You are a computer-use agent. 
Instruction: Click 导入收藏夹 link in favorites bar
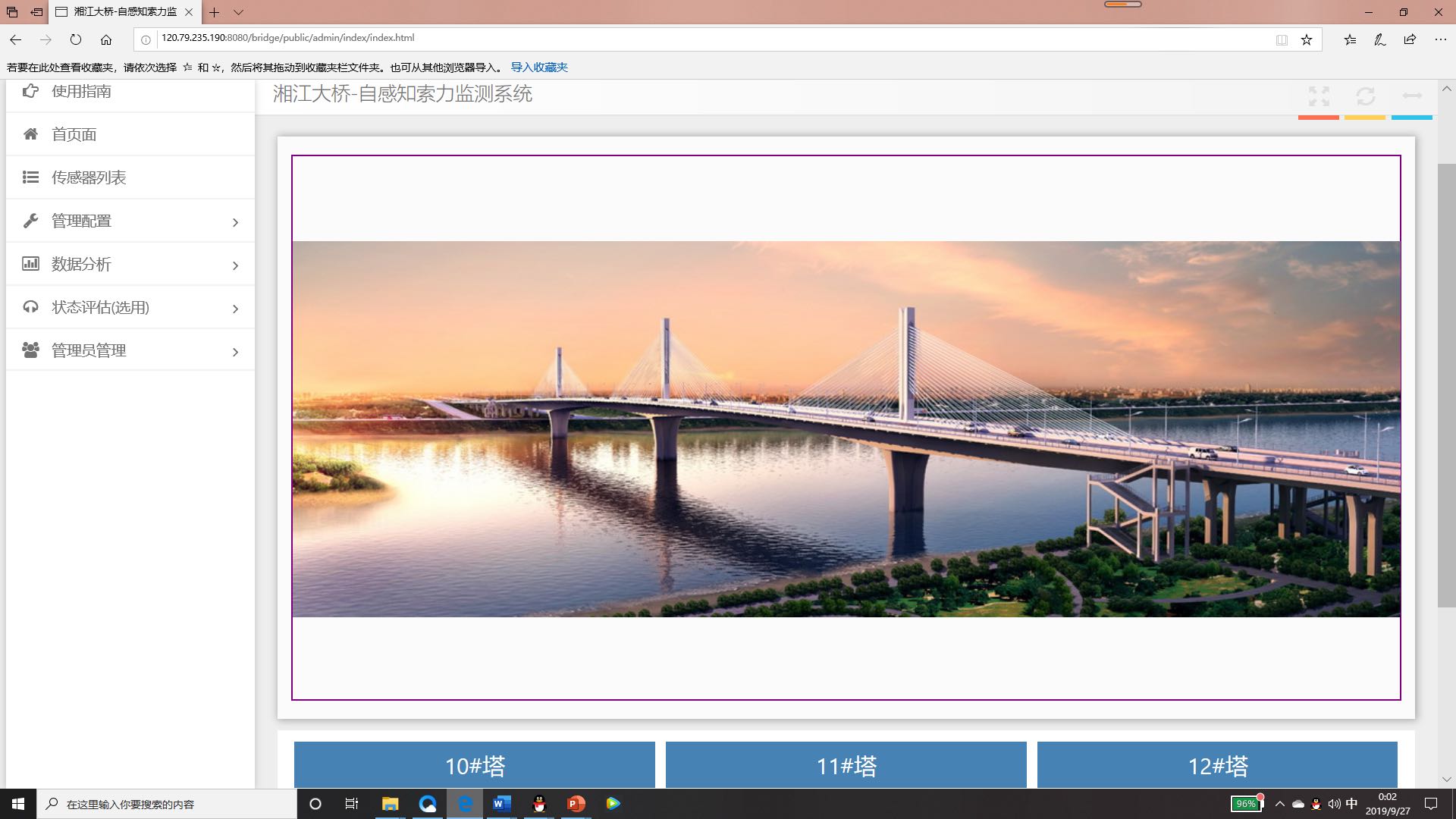tap(539, 67)
